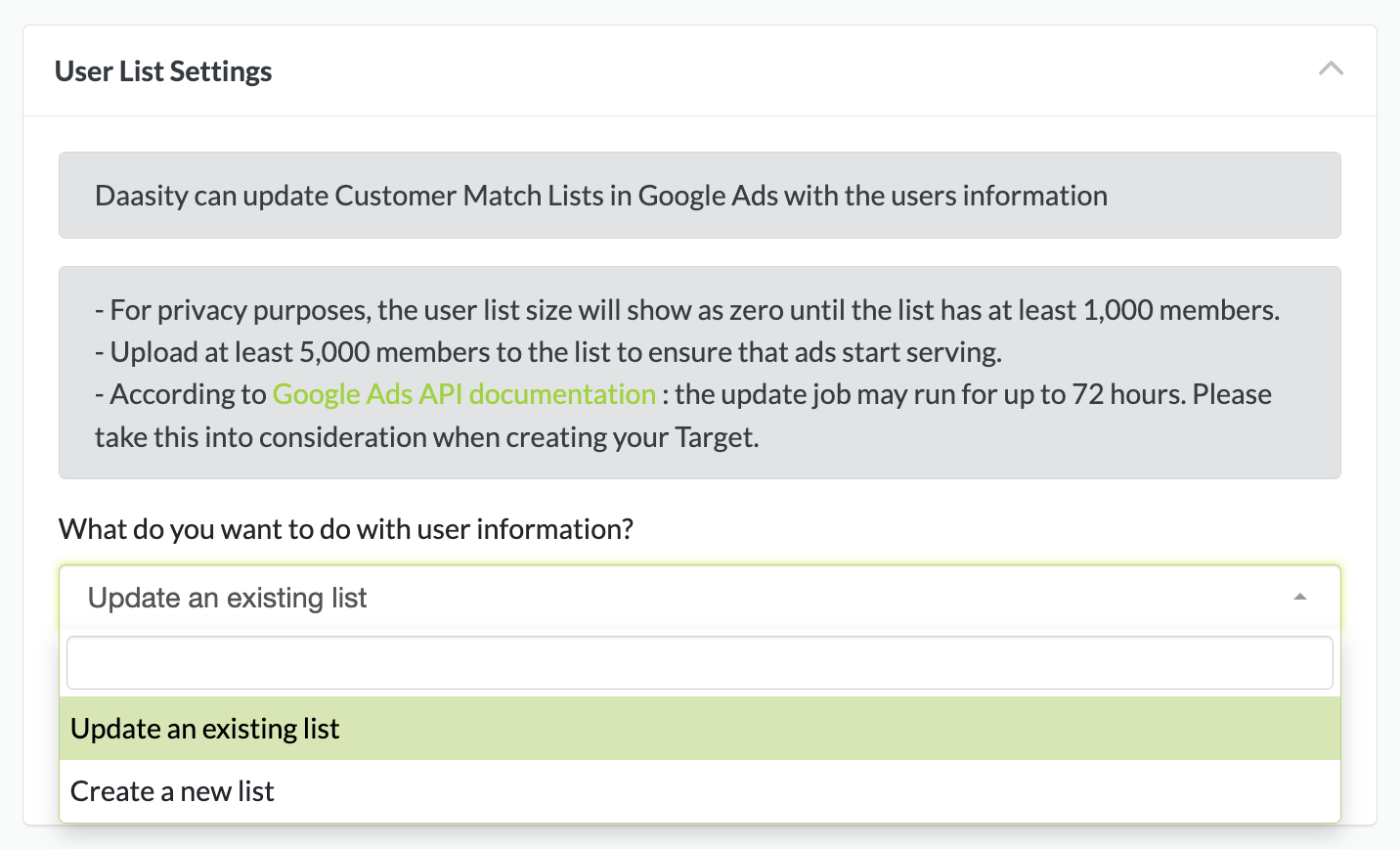Click the User List Settings heading
This screenshot has height=849, width=1400.
[163, 71]
